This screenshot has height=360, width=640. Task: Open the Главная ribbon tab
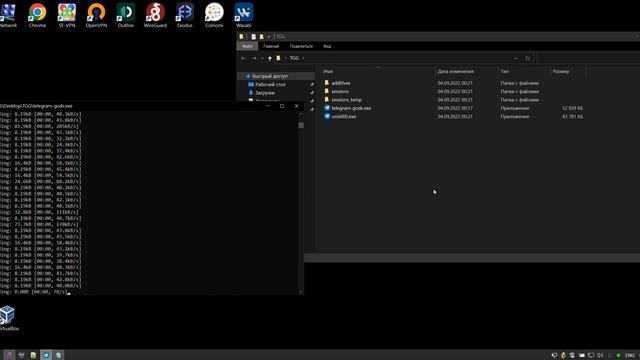(x=271, y=46)
